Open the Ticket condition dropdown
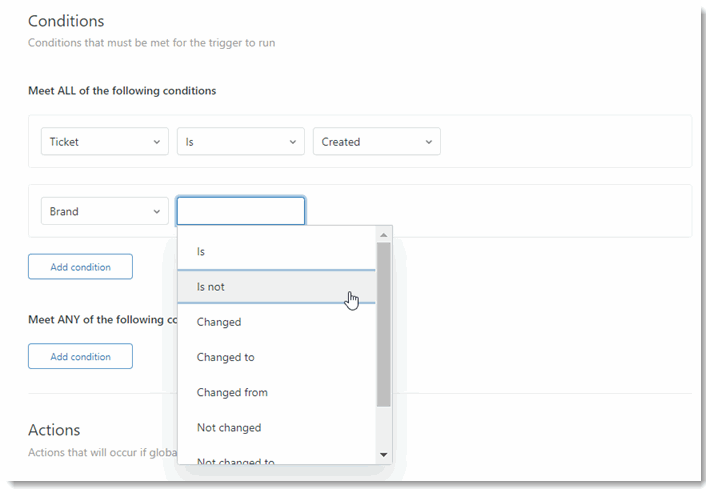 [104, 141]
